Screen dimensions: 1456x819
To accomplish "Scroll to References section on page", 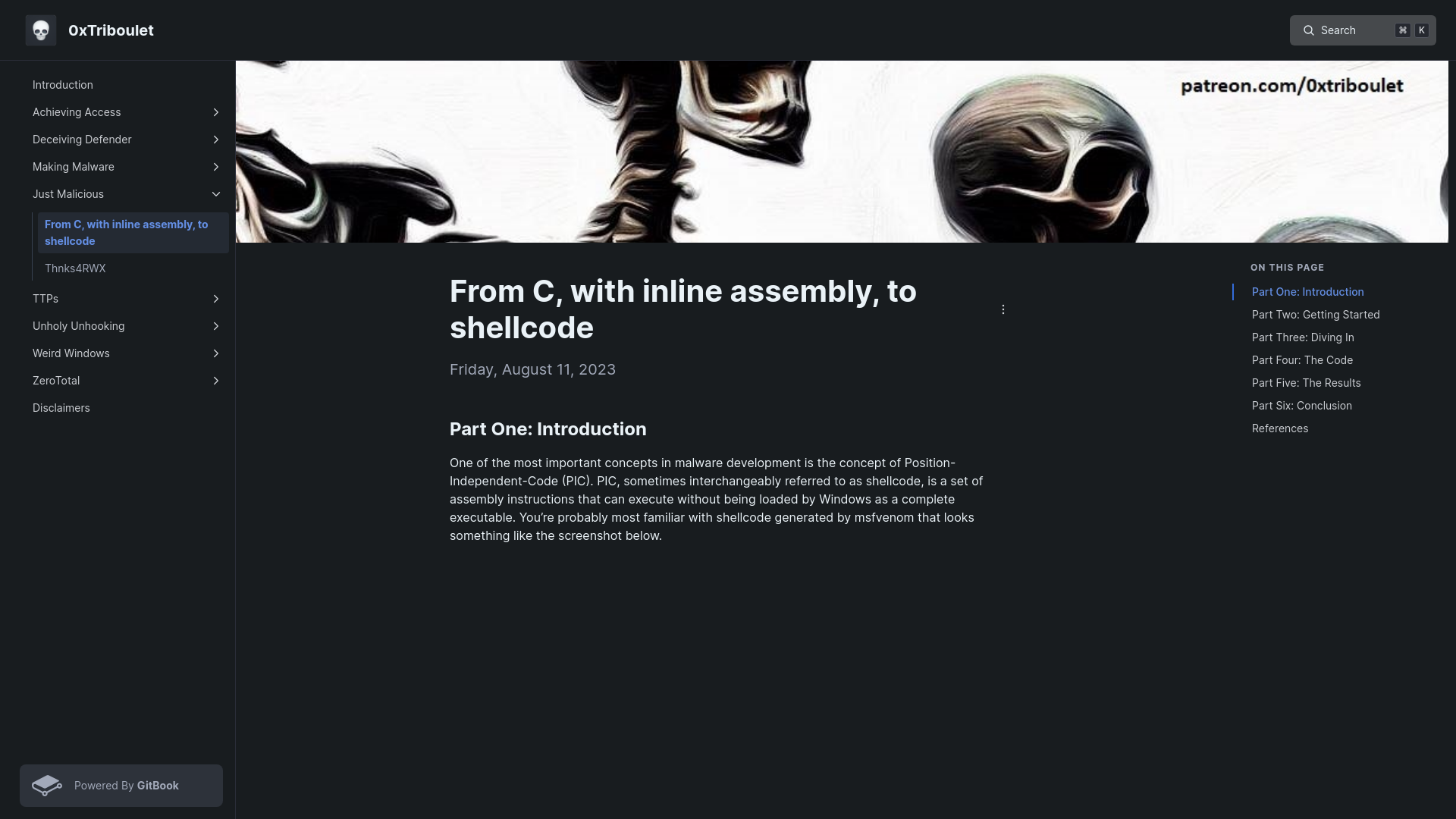I will tap(1281, 428).
